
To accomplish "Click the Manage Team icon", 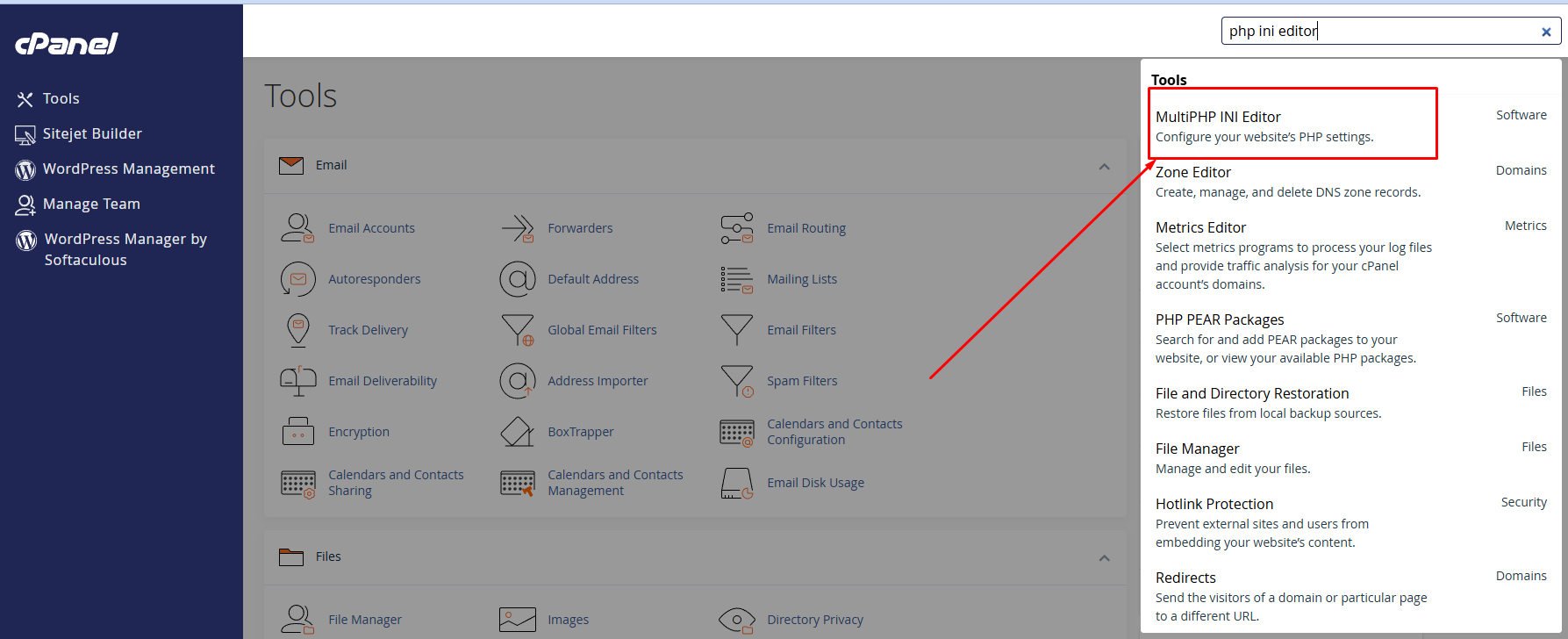I will pyautogui.click(x=25, y=205).
